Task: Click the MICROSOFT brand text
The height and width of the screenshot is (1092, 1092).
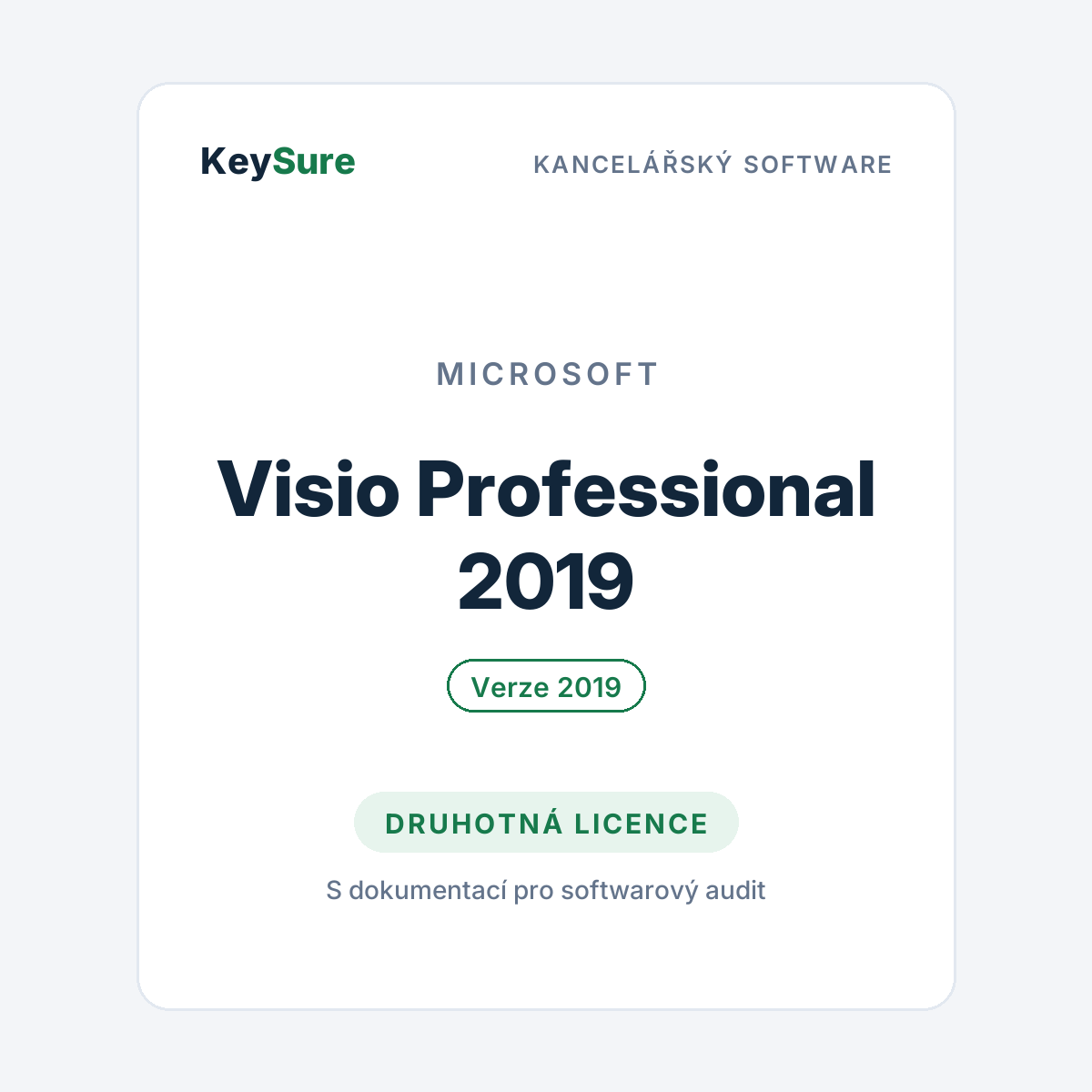Action: tap(546, 374)
